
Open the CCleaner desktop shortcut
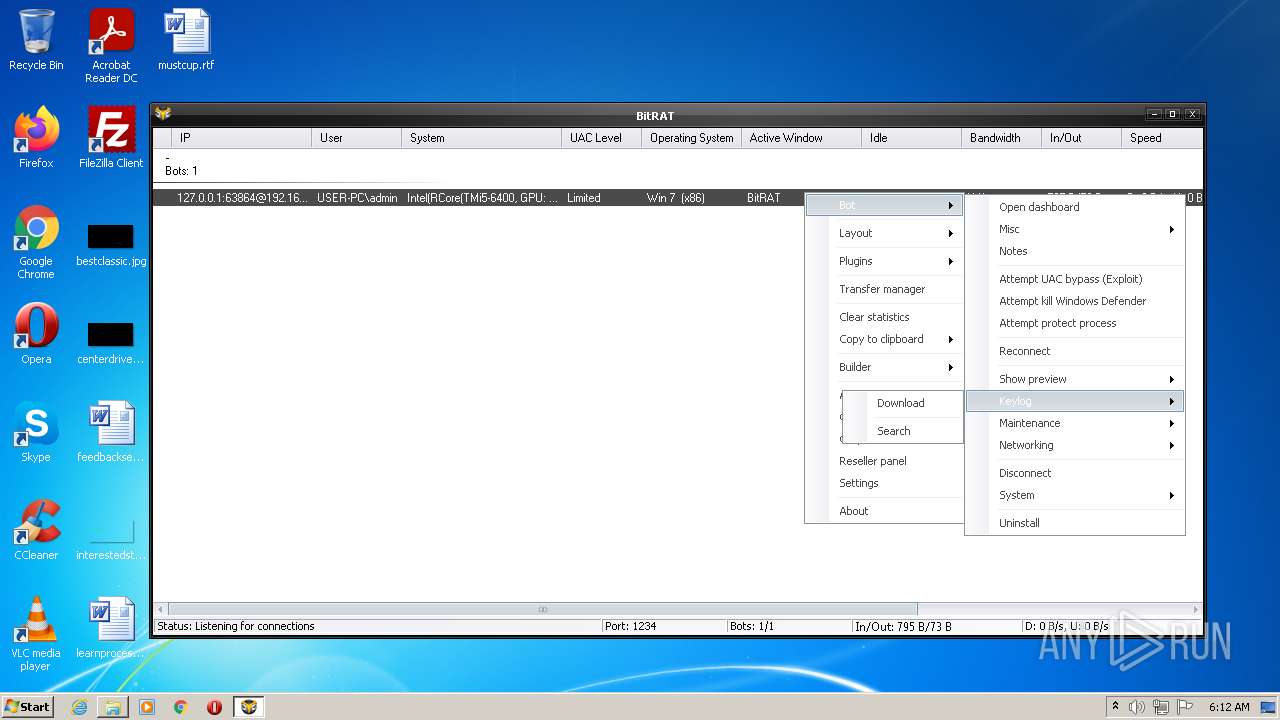point(36,530)
